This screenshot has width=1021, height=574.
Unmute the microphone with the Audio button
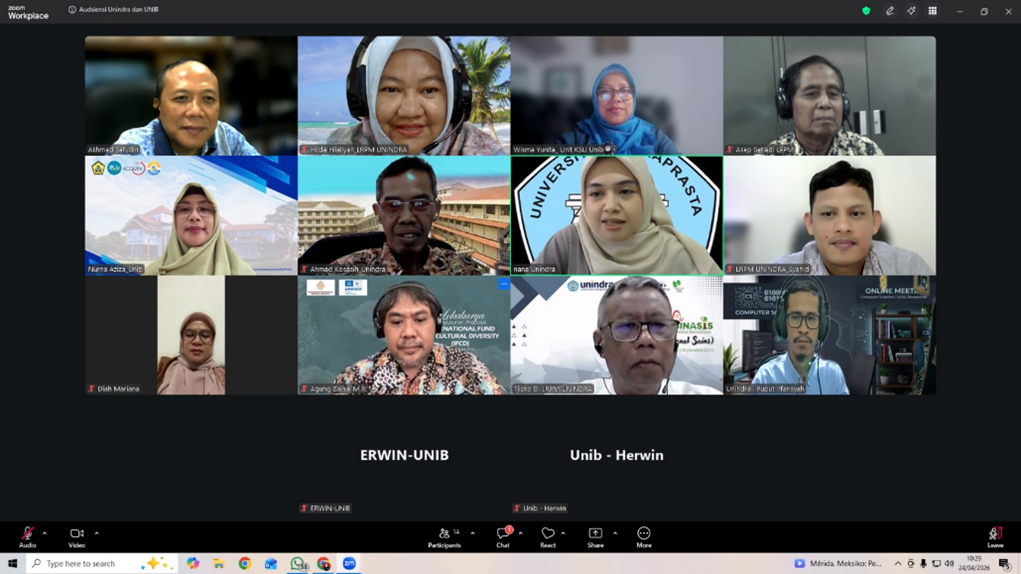pyautogui.click(x=27, y=535)
